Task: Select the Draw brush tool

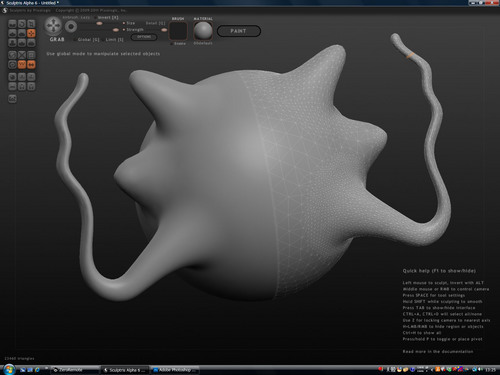Action: click(x=12, y=33)
